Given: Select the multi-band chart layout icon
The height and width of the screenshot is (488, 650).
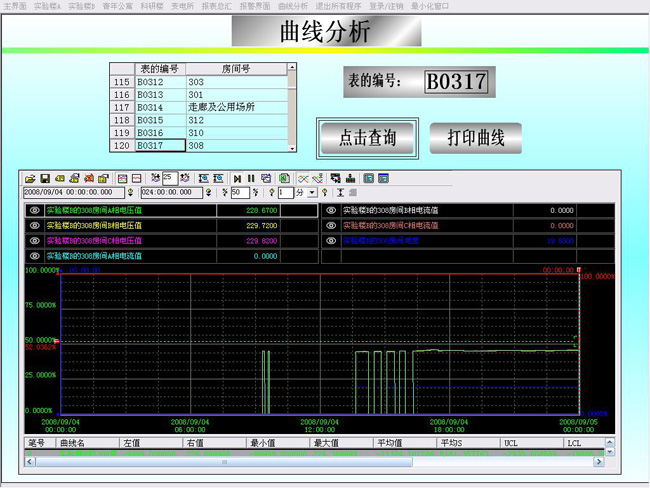Looking at the screenshot, I should click(x=122, y=179).
